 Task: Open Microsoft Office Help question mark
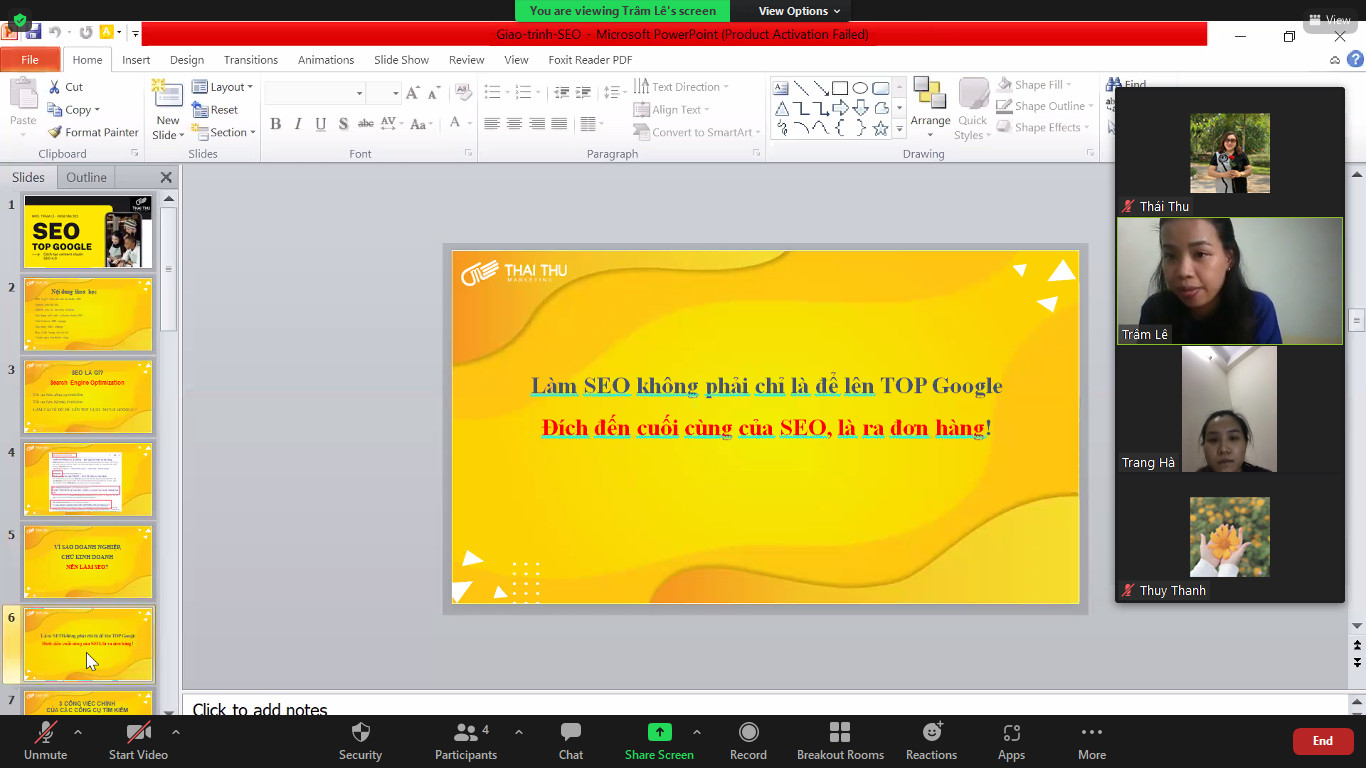(1355, 60)
